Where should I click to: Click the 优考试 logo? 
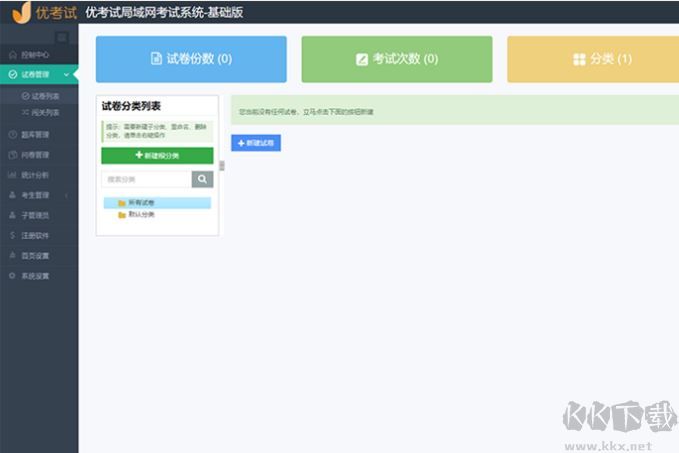point(45,12)
